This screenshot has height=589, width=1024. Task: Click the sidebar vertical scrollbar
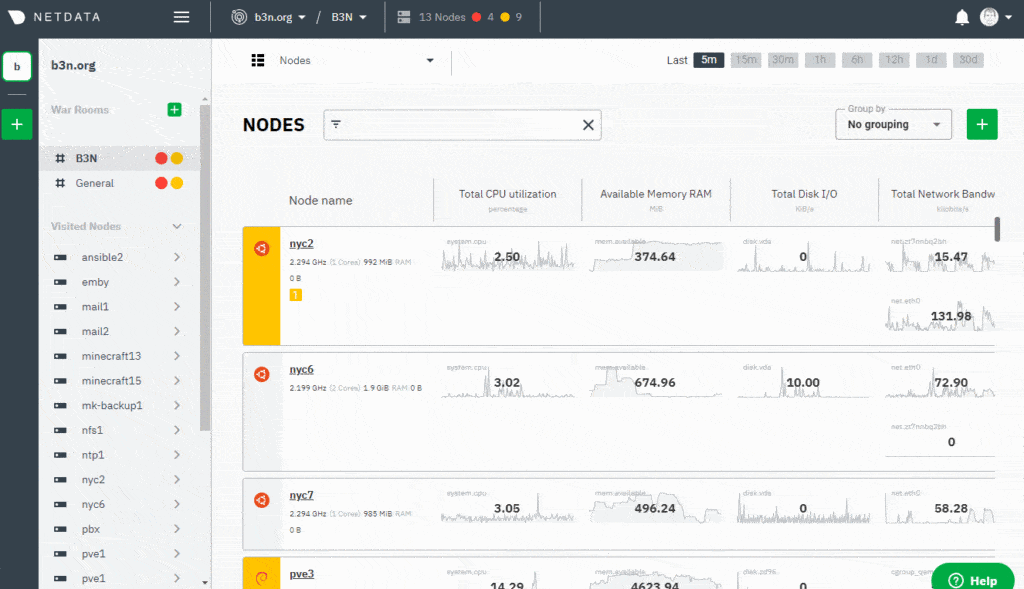pos(205,268)
